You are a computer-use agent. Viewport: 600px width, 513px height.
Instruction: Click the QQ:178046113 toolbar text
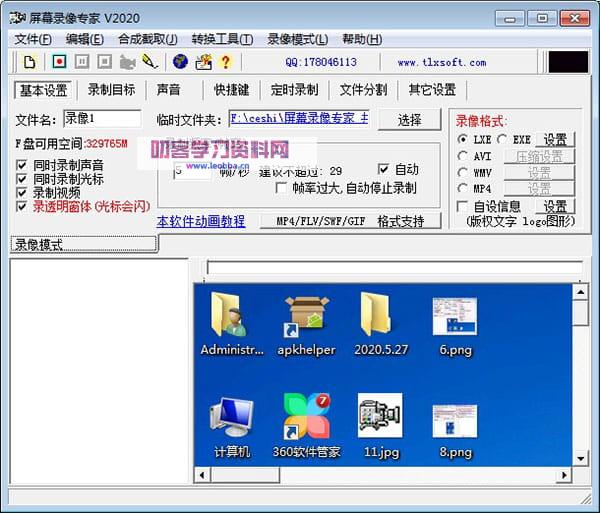click(x=321, y=62)
